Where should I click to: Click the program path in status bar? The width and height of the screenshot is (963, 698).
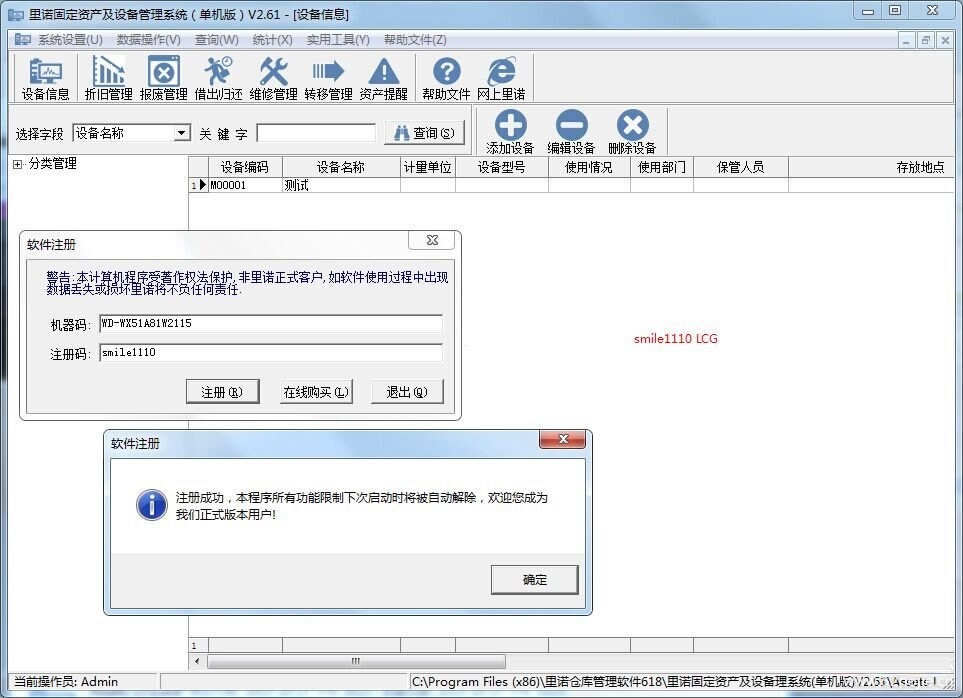pos(674,681)
